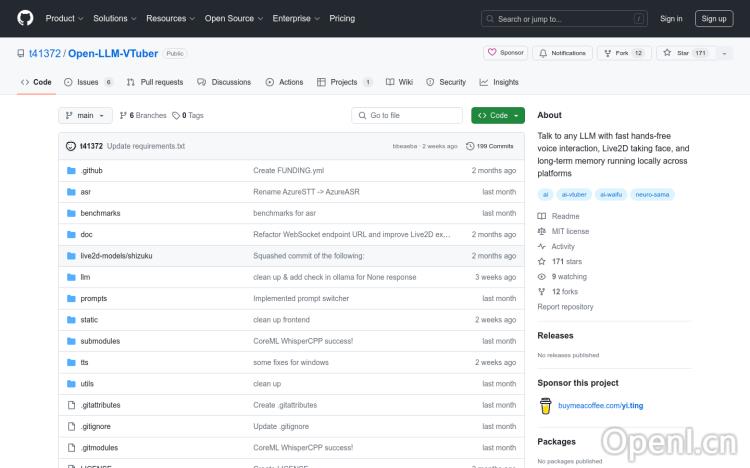Click the Go to file search field
Screen dimensions: 750x468
(x=407, y=115)
